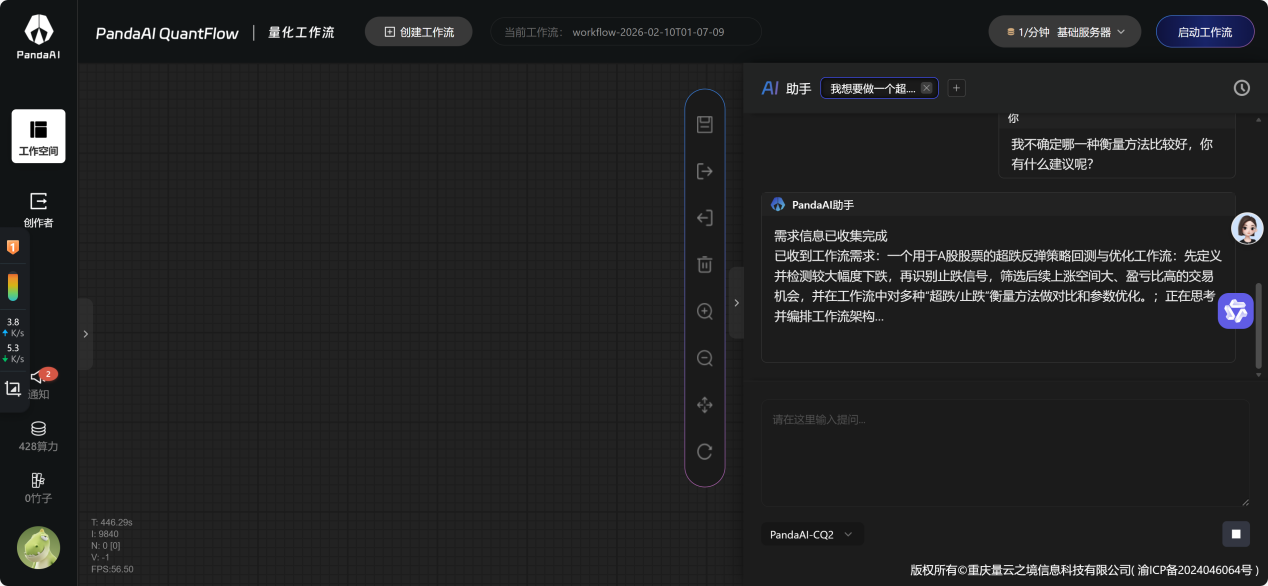Click the PandaAI助手 message avatar icon
The width and height of the screenshot is (1268, 586).
tap(778, 204)
